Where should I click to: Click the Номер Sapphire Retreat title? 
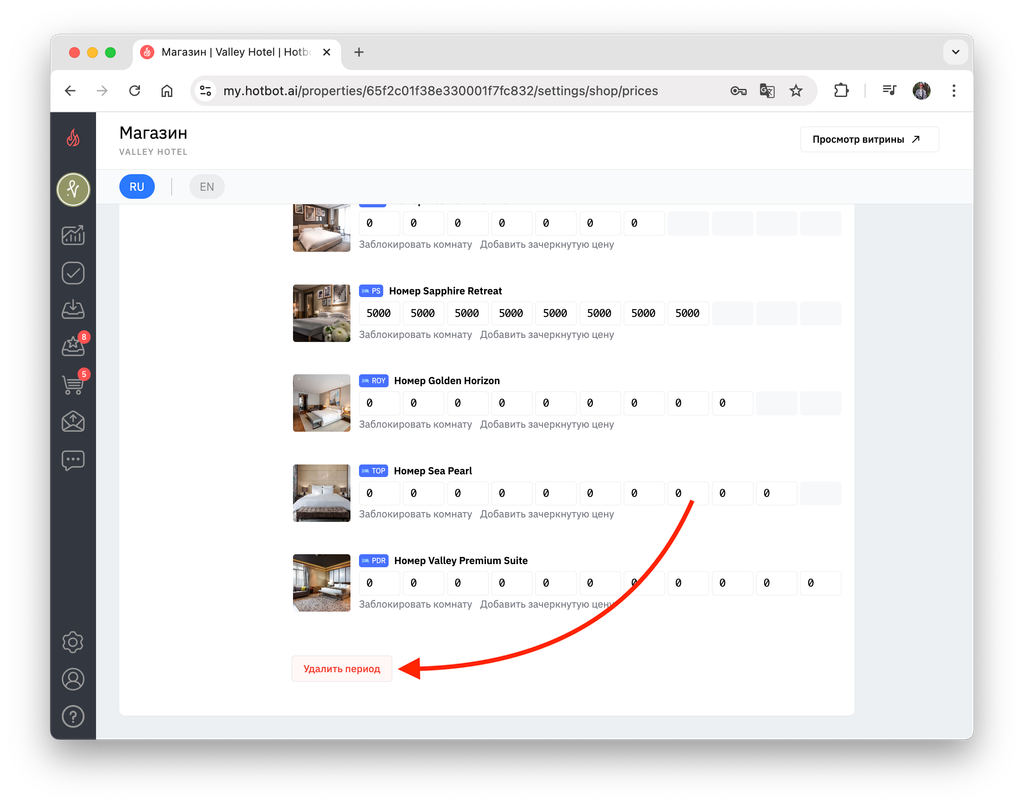tap(445, 291)
